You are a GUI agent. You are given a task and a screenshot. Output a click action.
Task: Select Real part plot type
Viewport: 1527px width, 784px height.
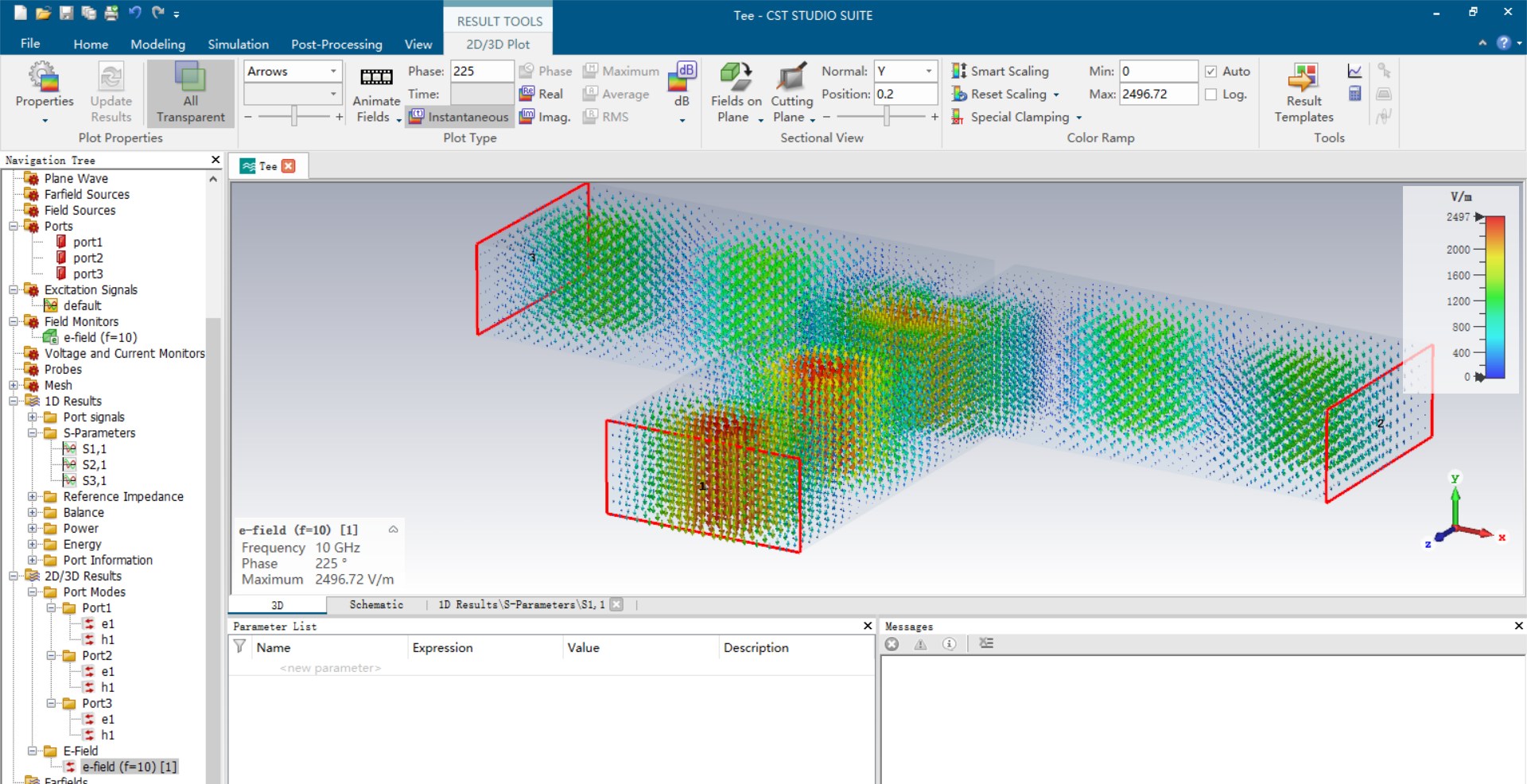pyautogui.click(x=542, y=94)
